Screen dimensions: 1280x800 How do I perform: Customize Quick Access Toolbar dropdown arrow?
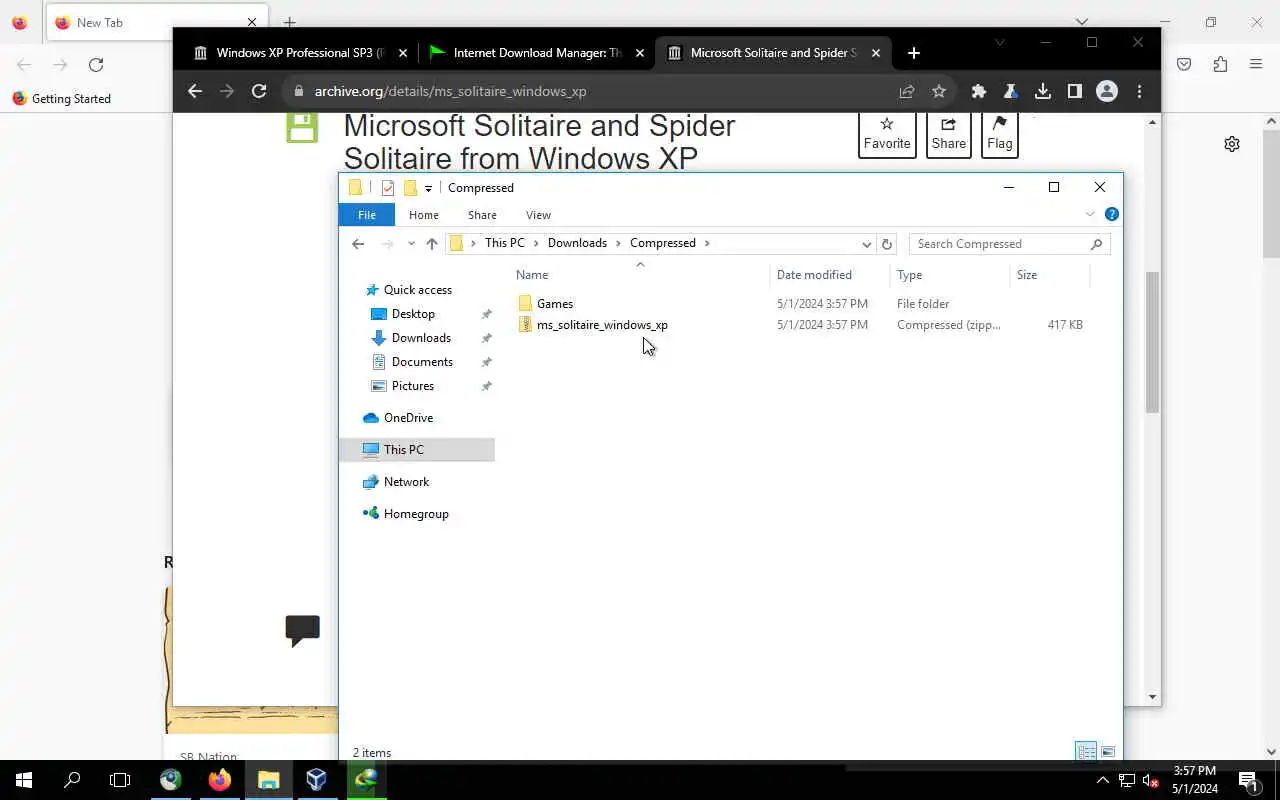(428, 188)
